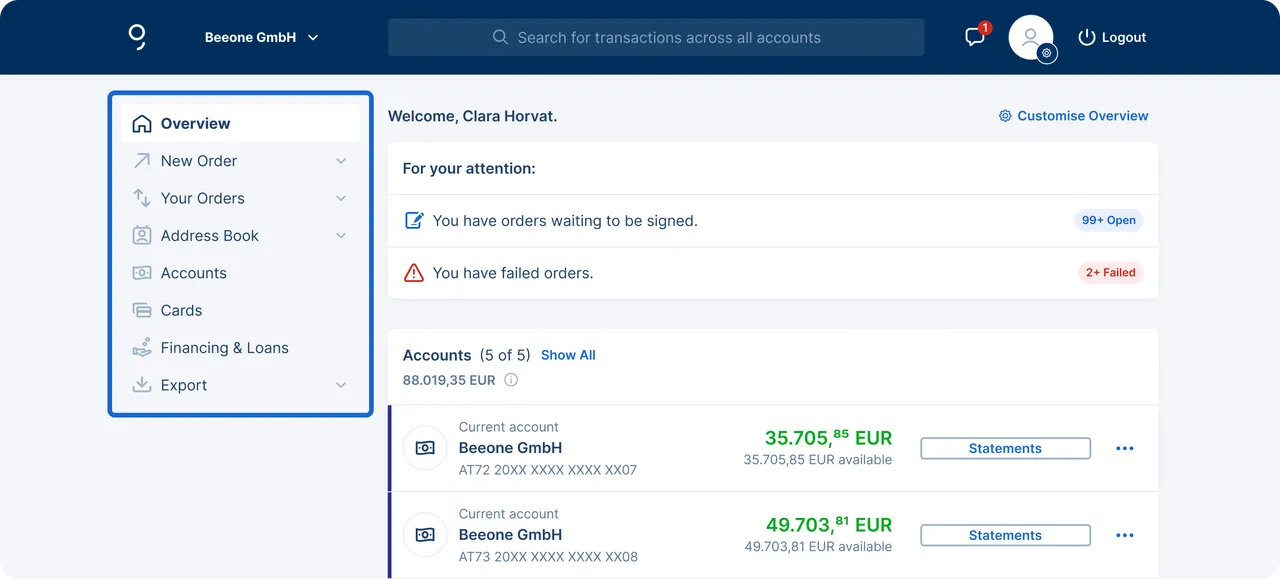
Task: Click Statements button for the AT72 account
Action: pos(1005,448)
